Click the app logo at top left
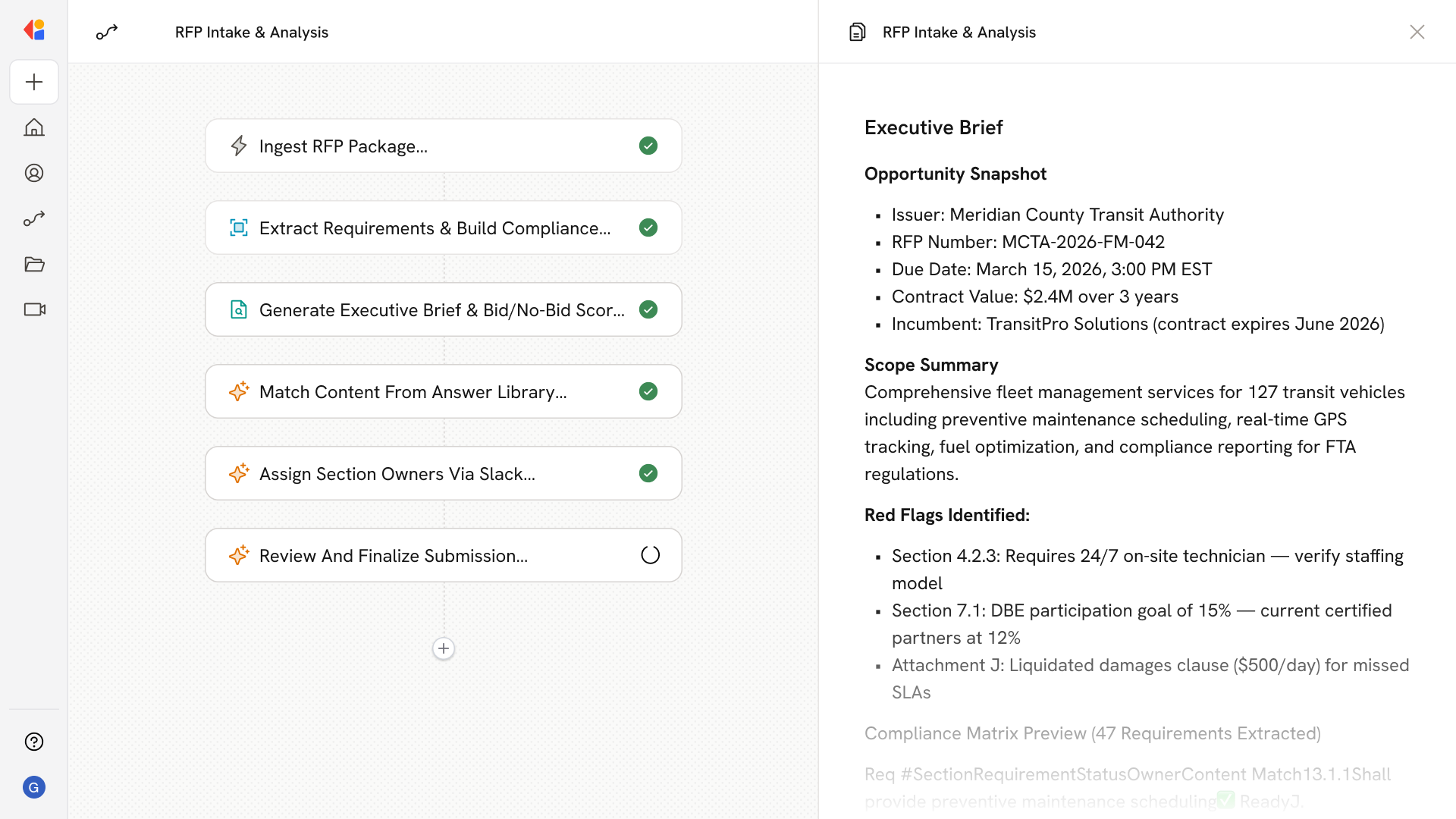Image resolution: width=1456 pixels, height=819 pixels. 34,30
